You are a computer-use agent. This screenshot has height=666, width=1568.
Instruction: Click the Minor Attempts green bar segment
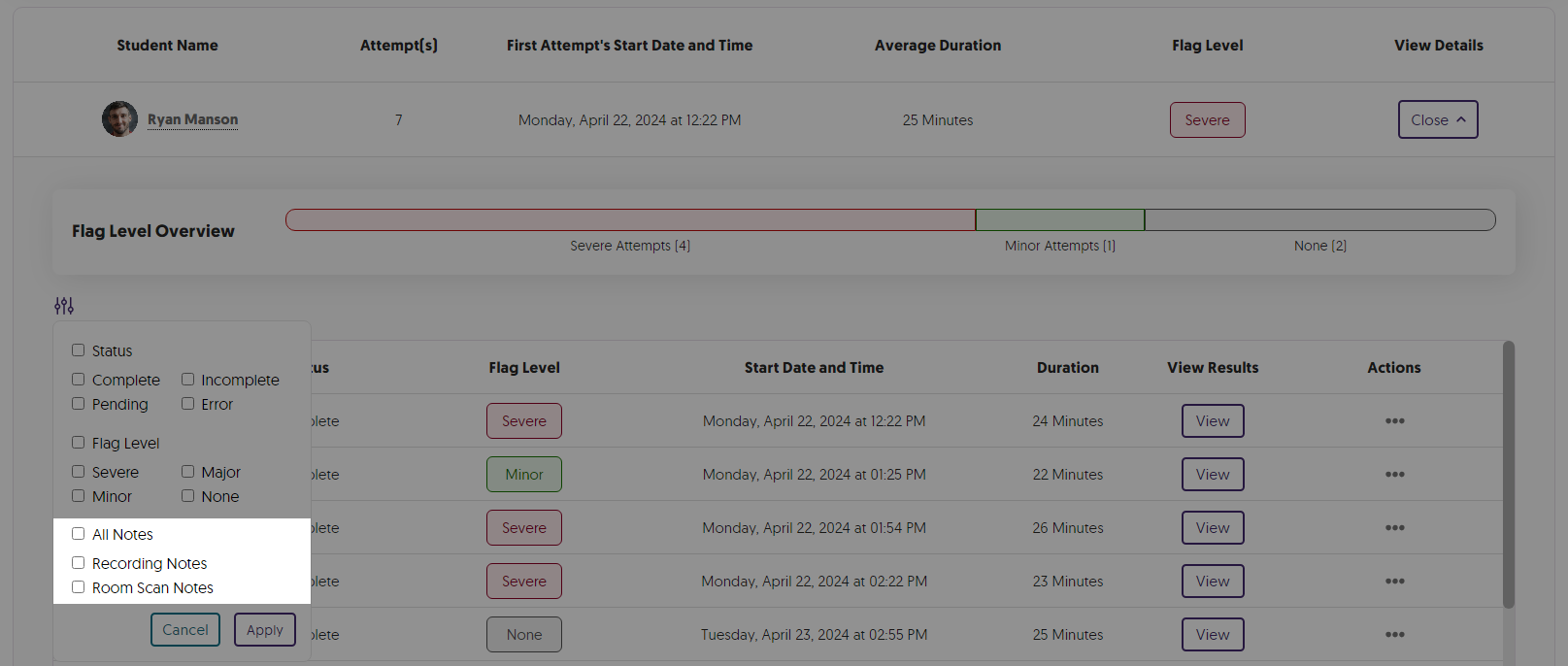click(1059, 220)
